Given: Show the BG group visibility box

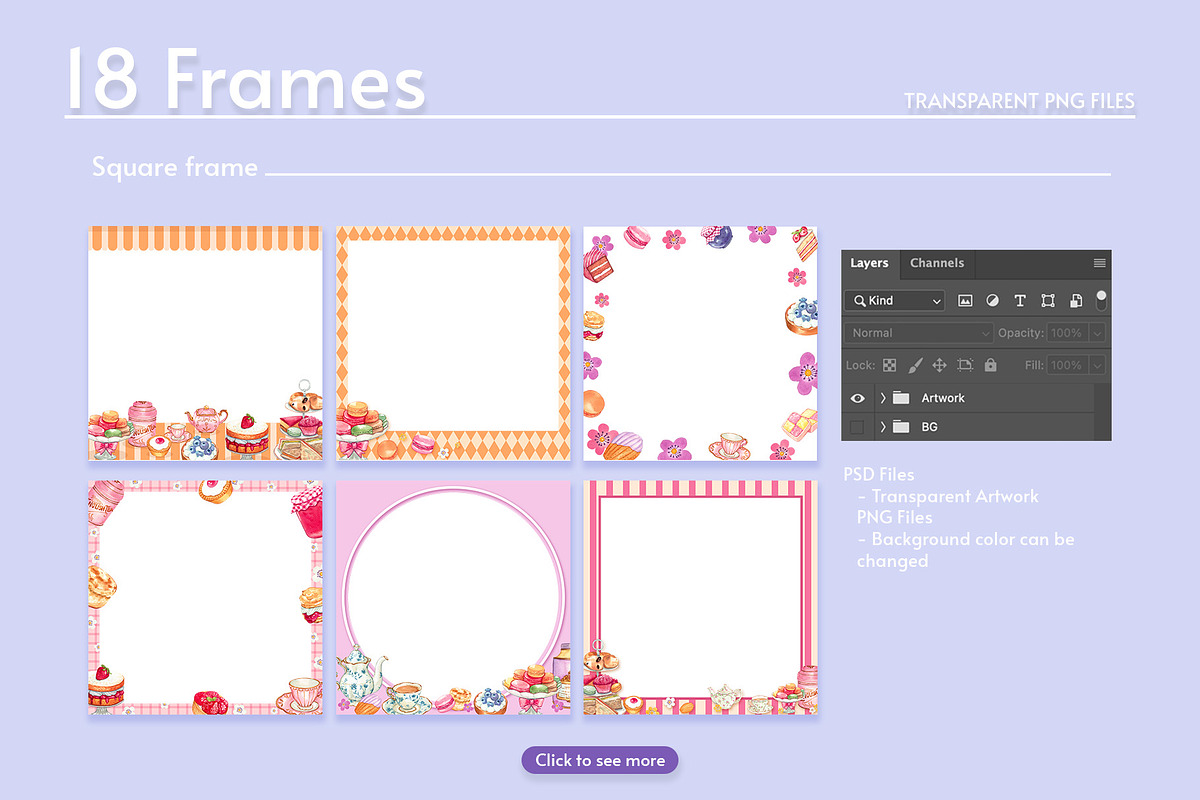Looking at the screenshot, I should pyautogui.click(x=857, y=427).
